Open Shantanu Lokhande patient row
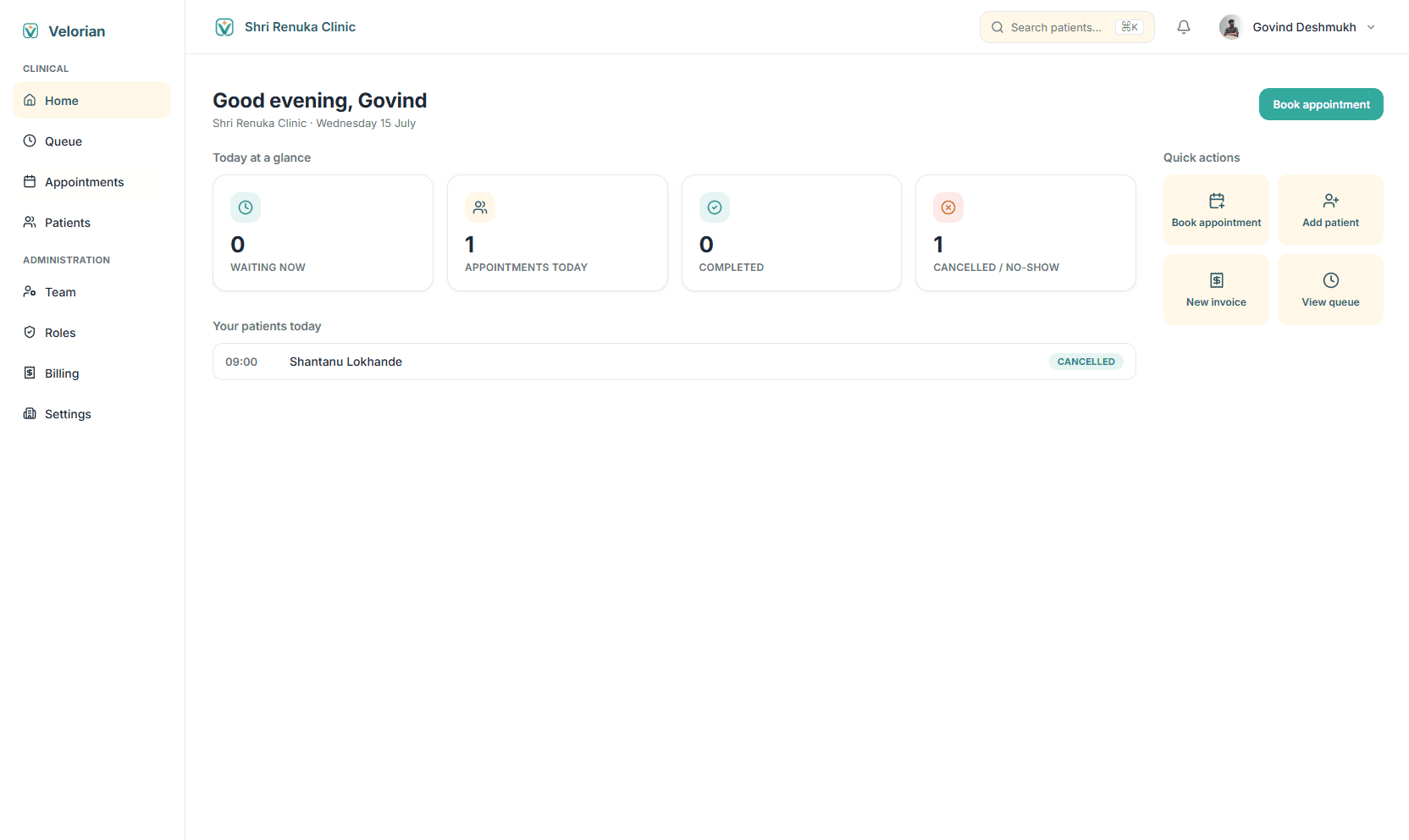1409x840 pixels. tap(674, 362)
